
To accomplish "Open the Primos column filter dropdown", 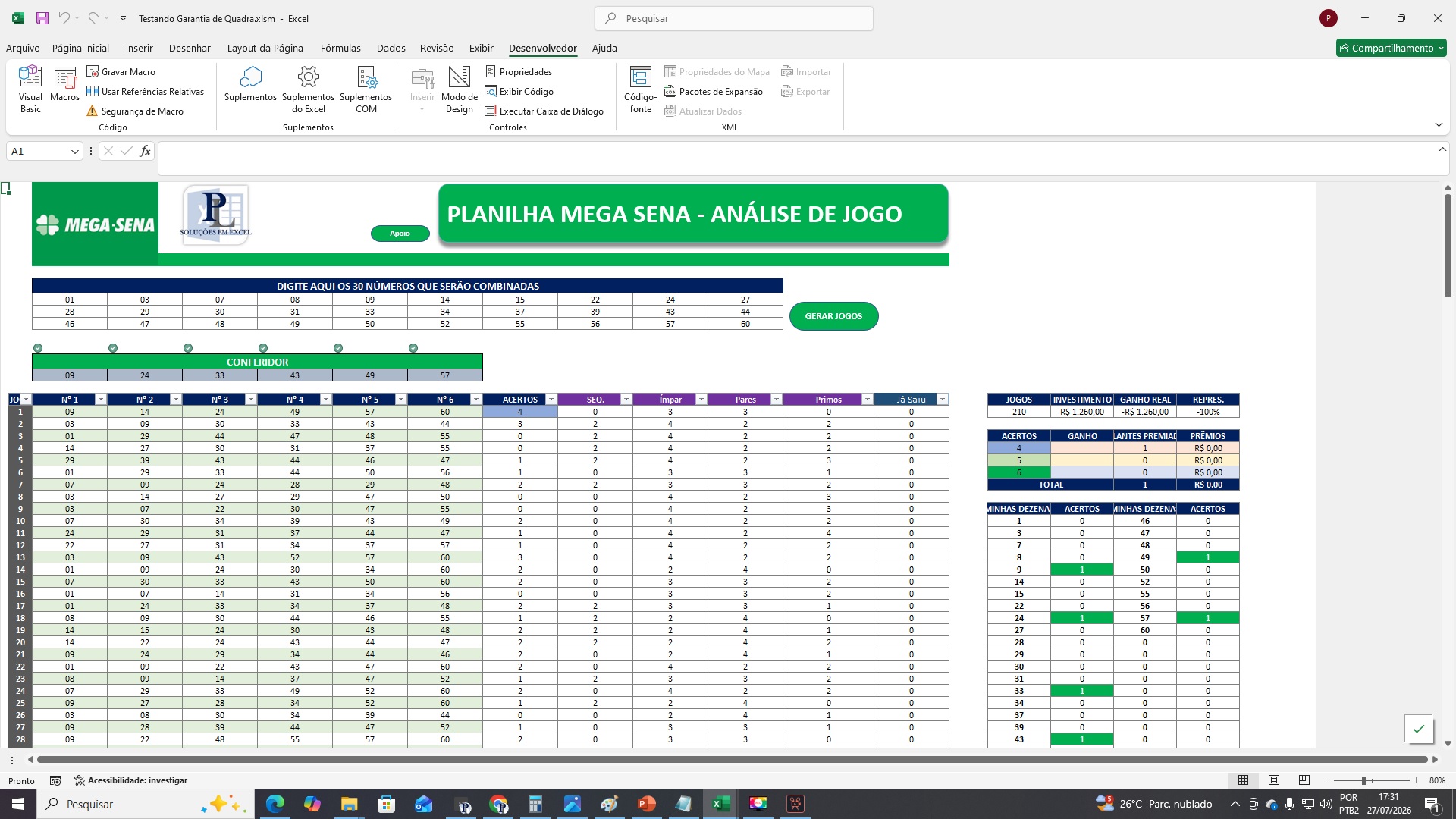I will 867,400.
